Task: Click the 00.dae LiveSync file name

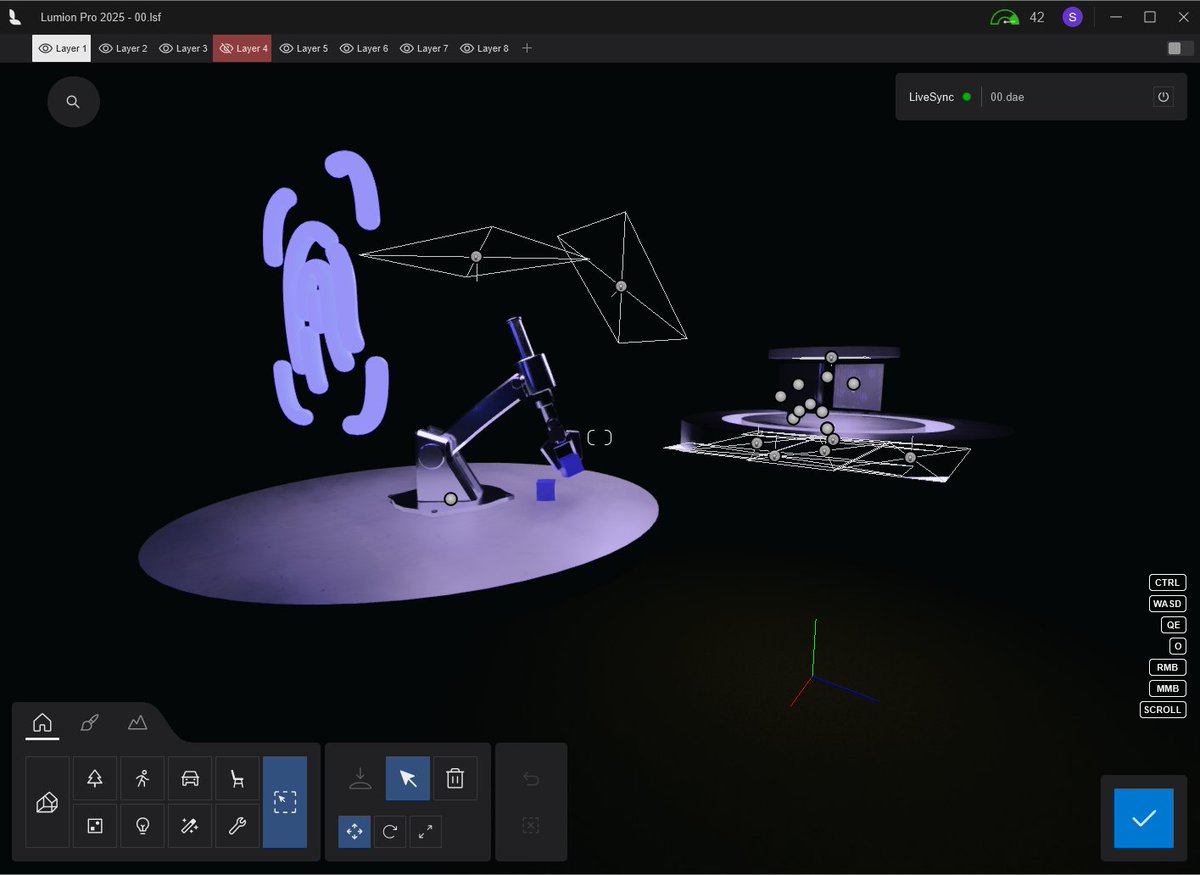Action: 1007,97
